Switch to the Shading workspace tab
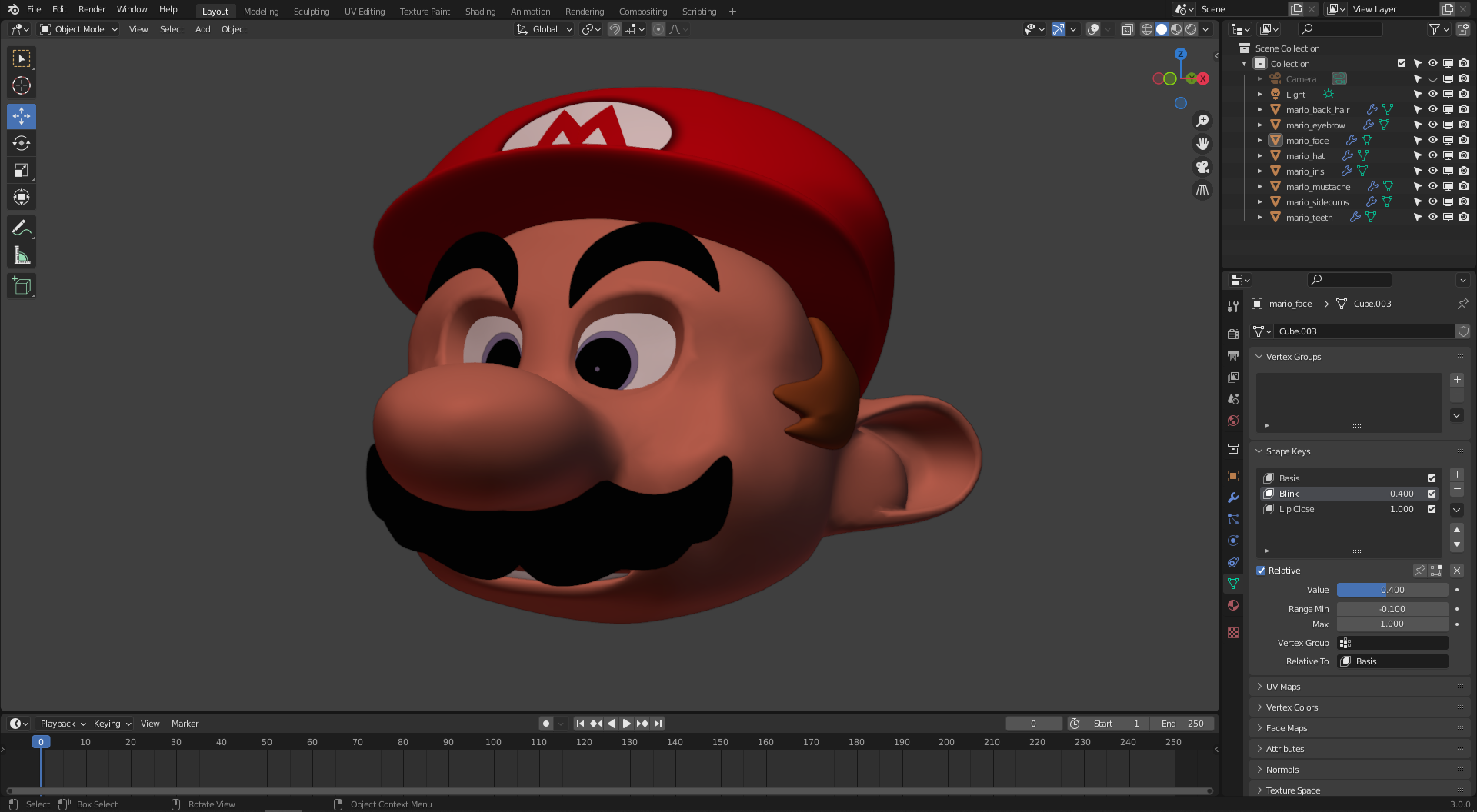1477x812 pixels. coord(480,12)
